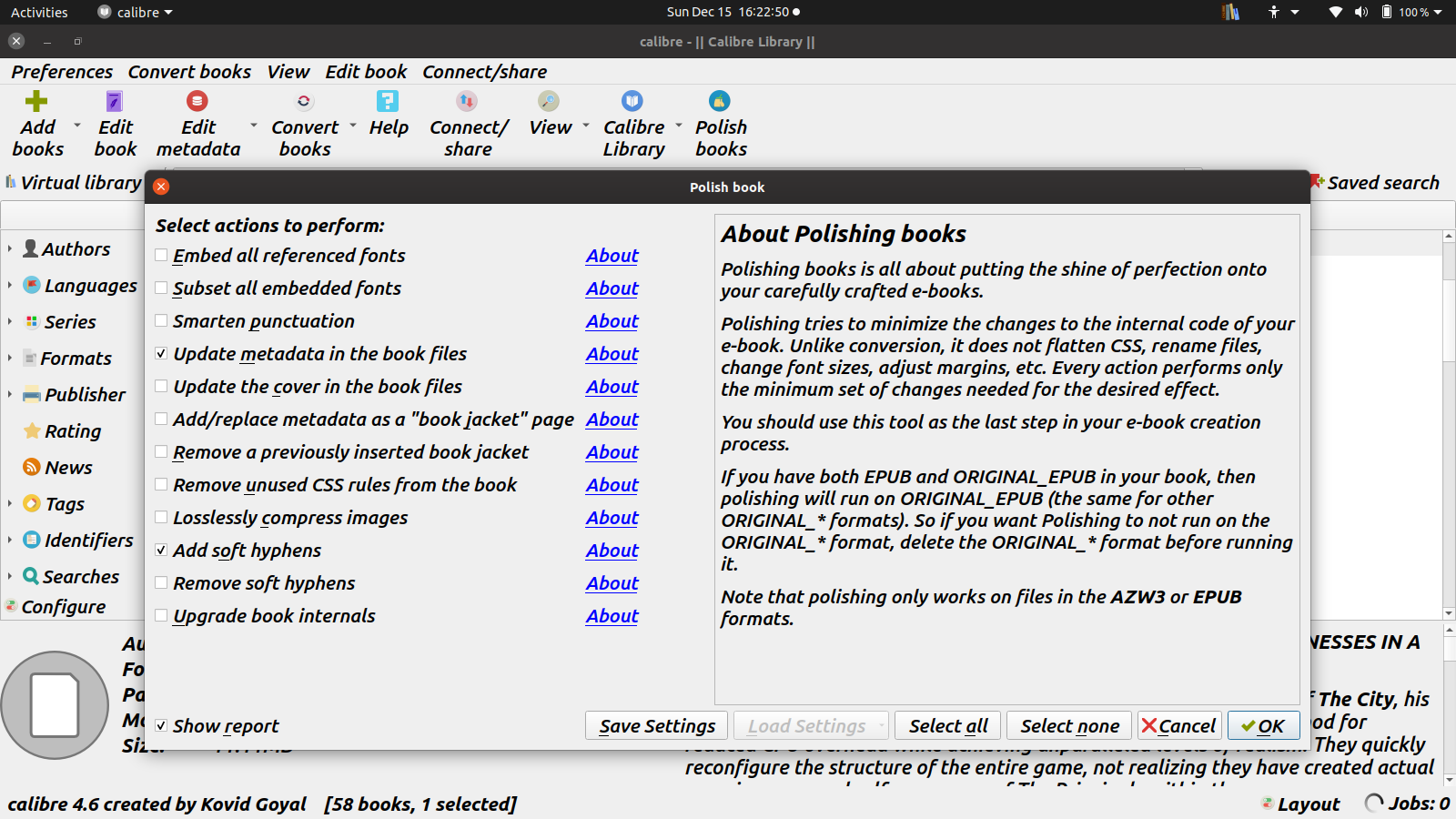Open the Calibre Library dropdown arrow
1456x819 pixels.
(678, 126)
